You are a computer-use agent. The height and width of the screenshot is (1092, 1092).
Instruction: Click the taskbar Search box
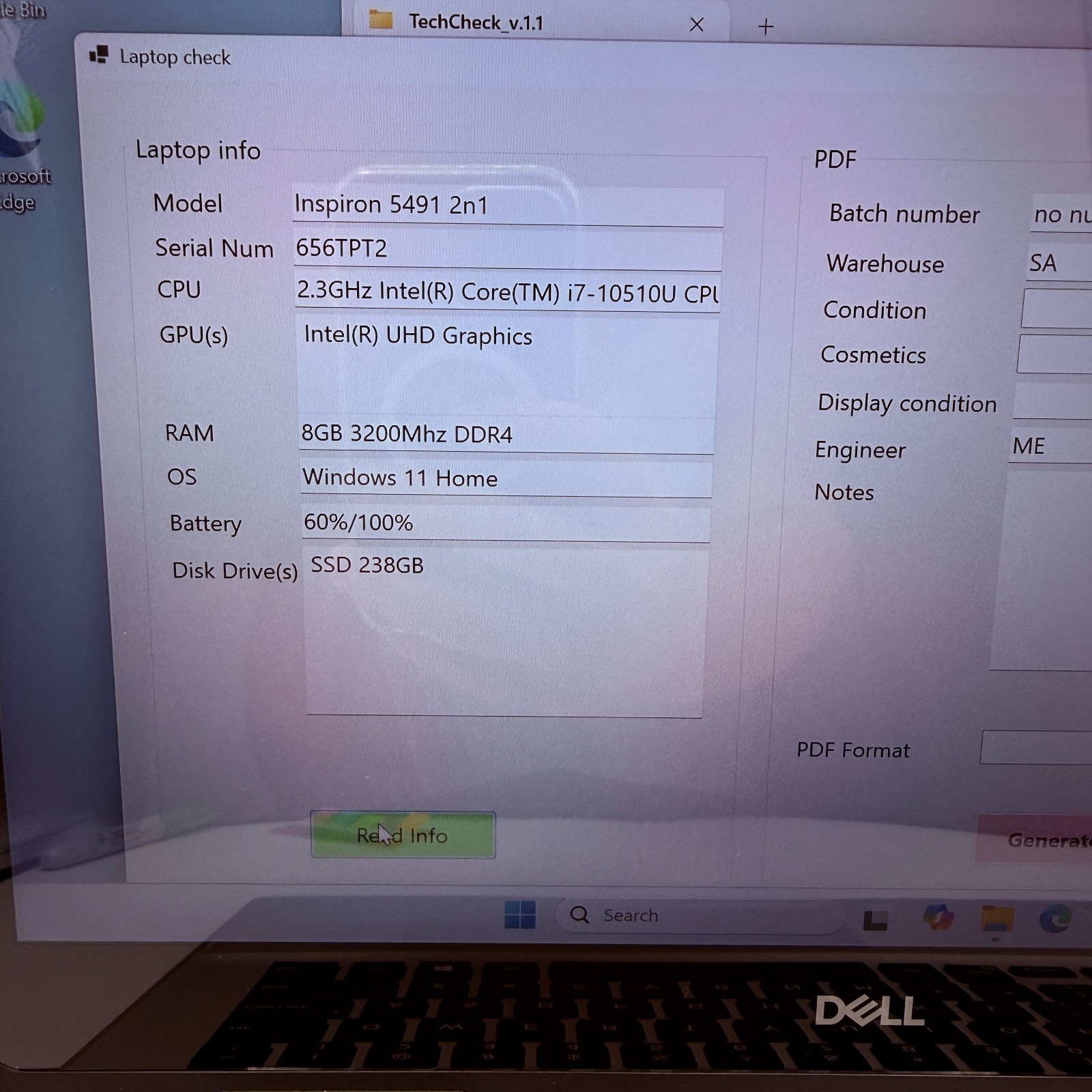700,915
